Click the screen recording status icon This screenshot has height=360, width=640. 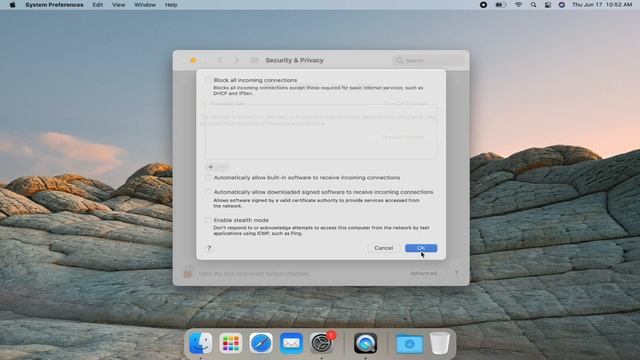[483, 5]
